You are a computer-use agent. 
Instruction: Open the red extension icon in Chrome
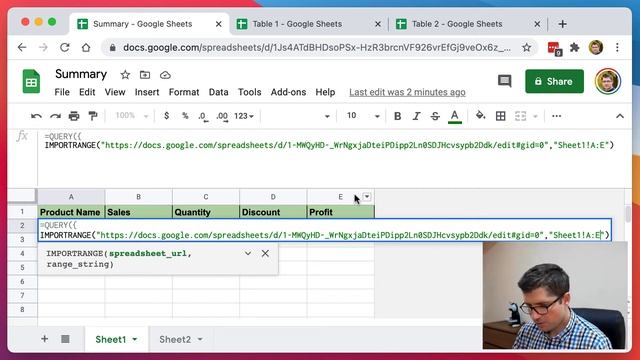tap(554, 48)
